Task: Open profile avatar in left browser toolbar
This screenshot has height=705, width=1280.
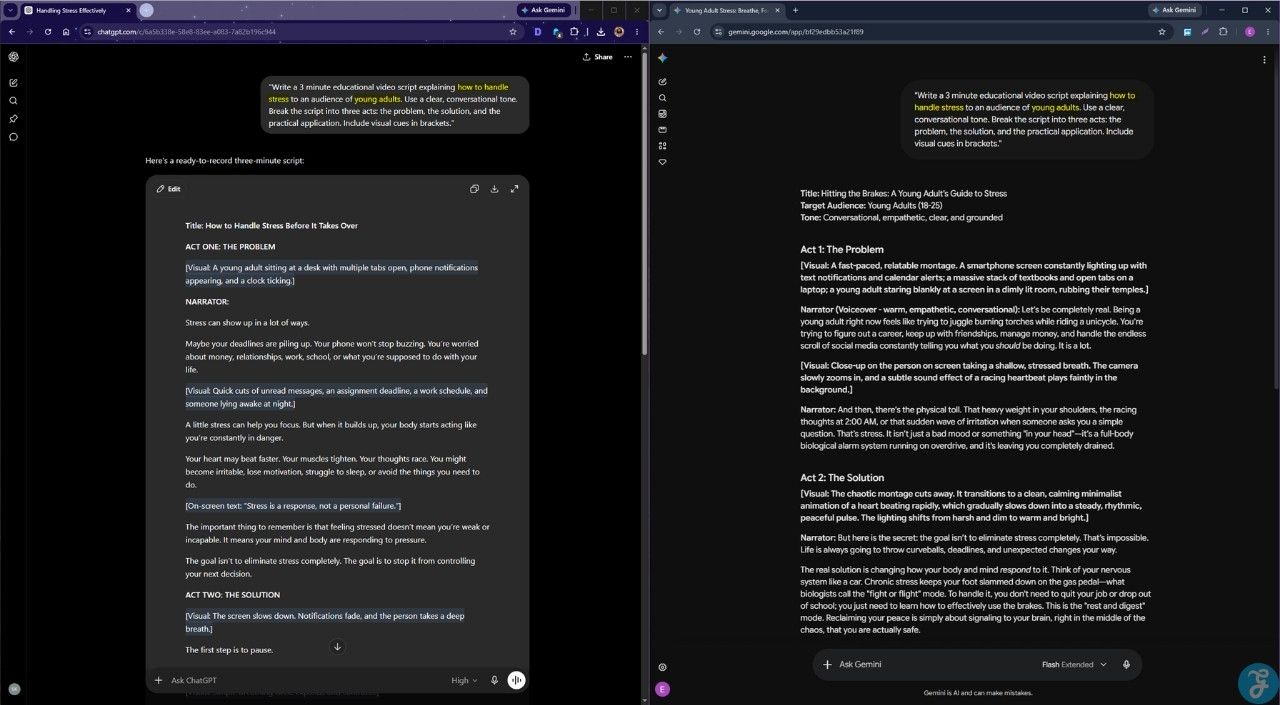Action: [x=619, y=32]
